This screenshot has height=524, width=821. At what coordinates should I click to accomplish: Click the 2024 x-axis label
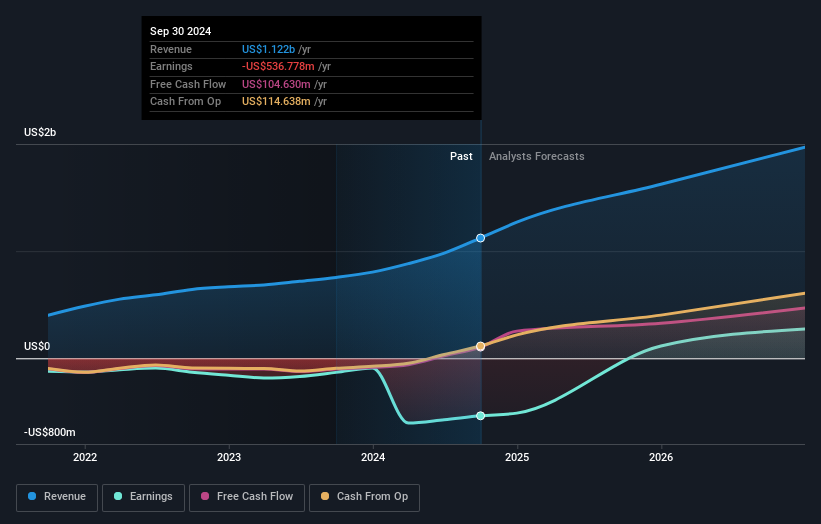pyautogui.click(x=373, y=457)
